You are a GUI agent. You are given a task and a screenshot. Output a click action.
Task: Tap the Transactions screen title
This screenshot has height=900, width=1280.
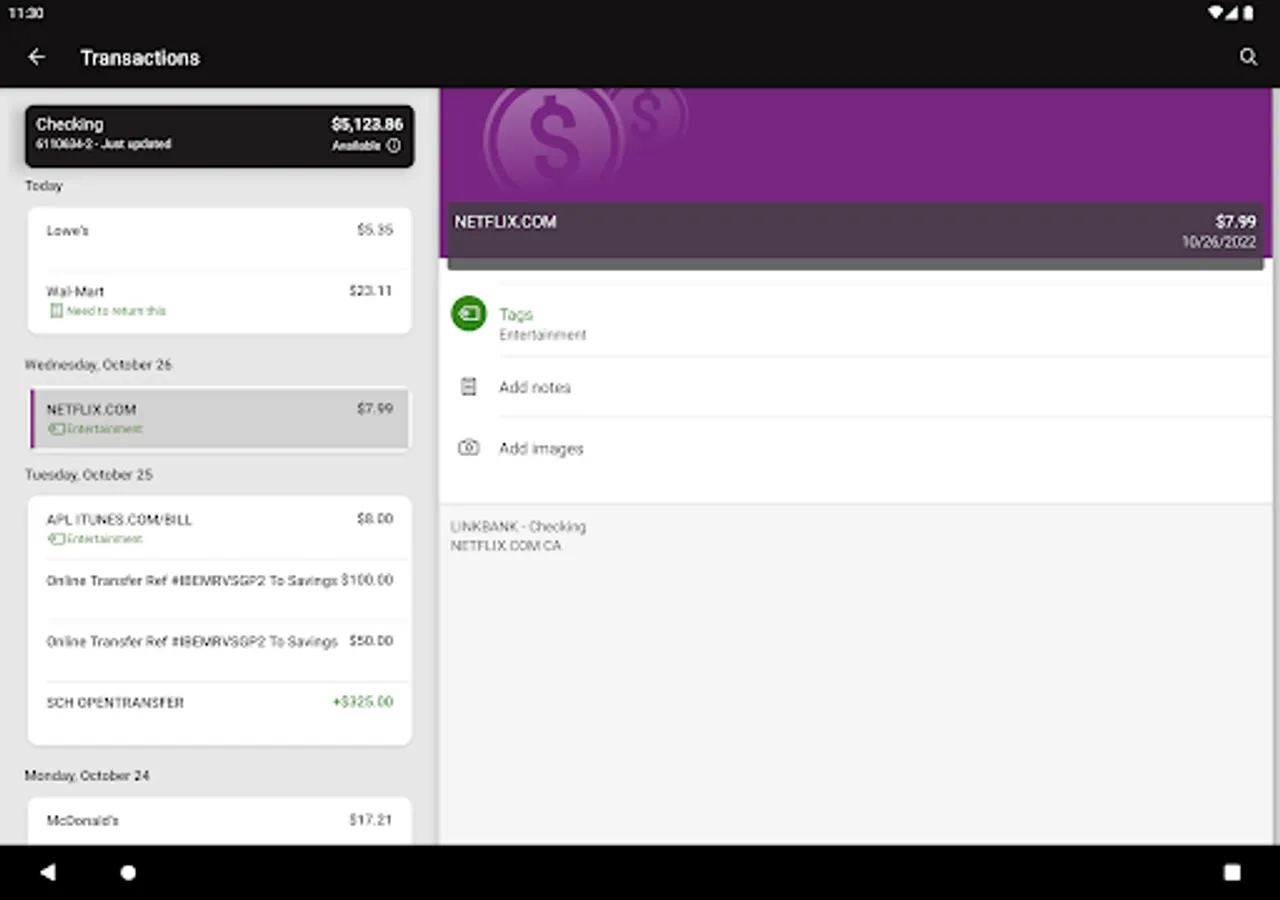click(140, 58)
